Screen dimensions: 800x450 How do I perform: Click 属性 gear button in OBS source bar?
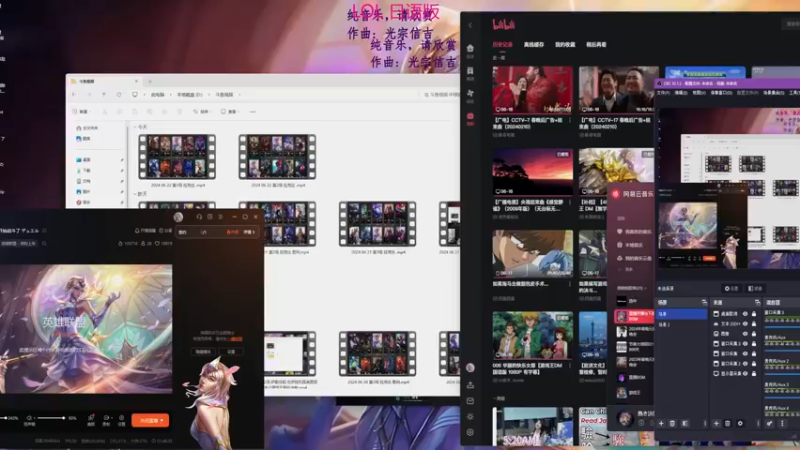731,288
